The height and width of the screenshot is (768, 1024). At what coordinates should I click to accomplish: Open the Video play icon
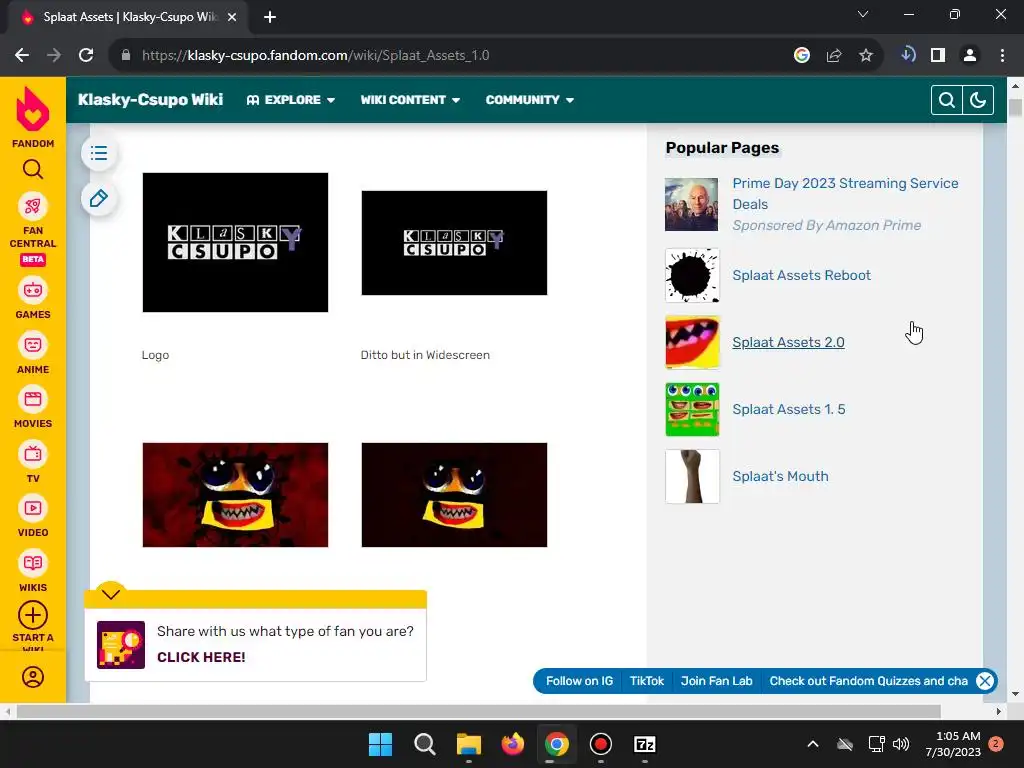[33, 508]
